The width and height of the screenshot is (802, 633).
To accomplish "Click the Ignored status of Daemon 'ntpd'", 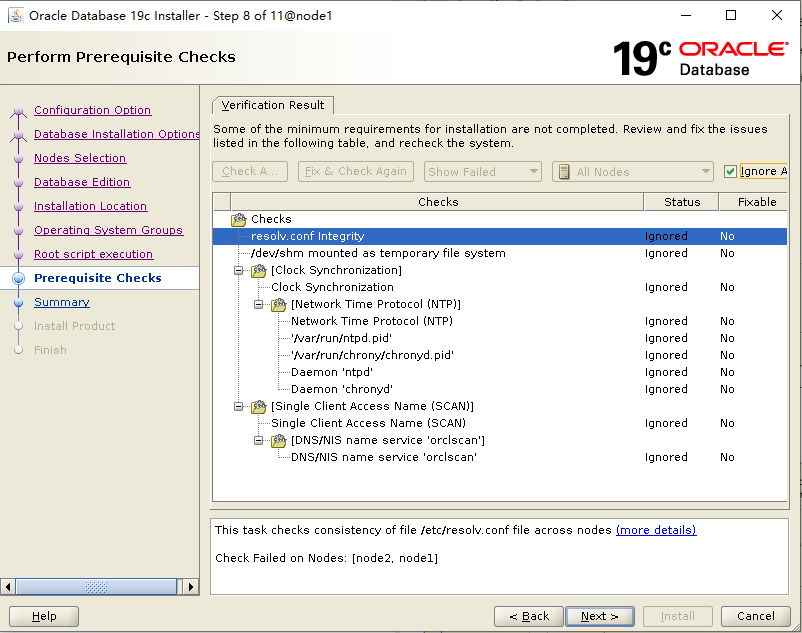I will click(x=666, y=372).
